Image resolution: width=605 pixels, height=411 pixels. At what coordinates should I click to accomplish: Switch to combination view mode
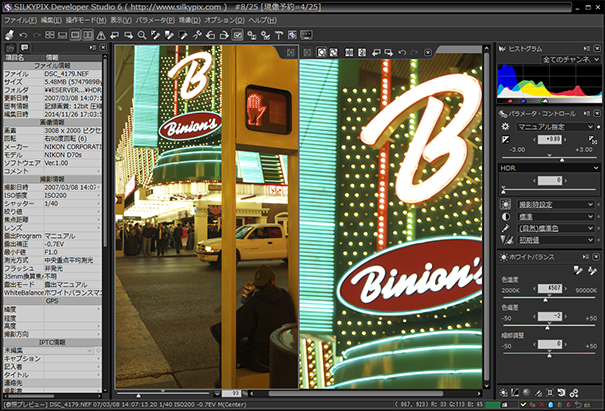[x=63, y=35]
